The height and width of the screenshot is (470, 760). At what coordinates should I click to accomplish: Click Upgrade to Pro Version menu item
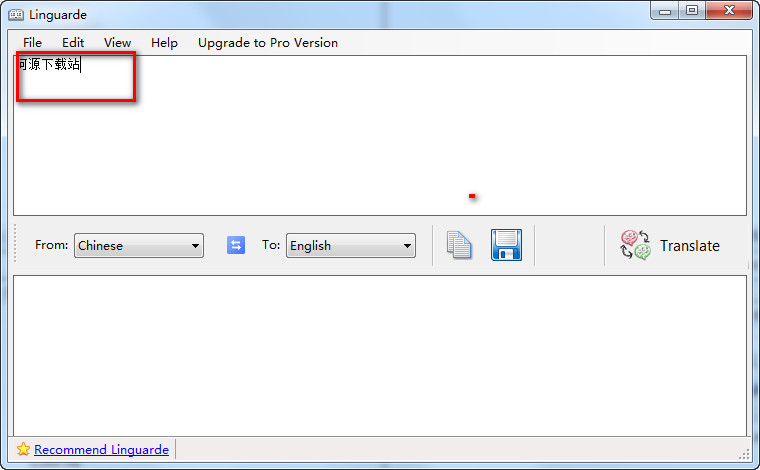click(268, 43)
